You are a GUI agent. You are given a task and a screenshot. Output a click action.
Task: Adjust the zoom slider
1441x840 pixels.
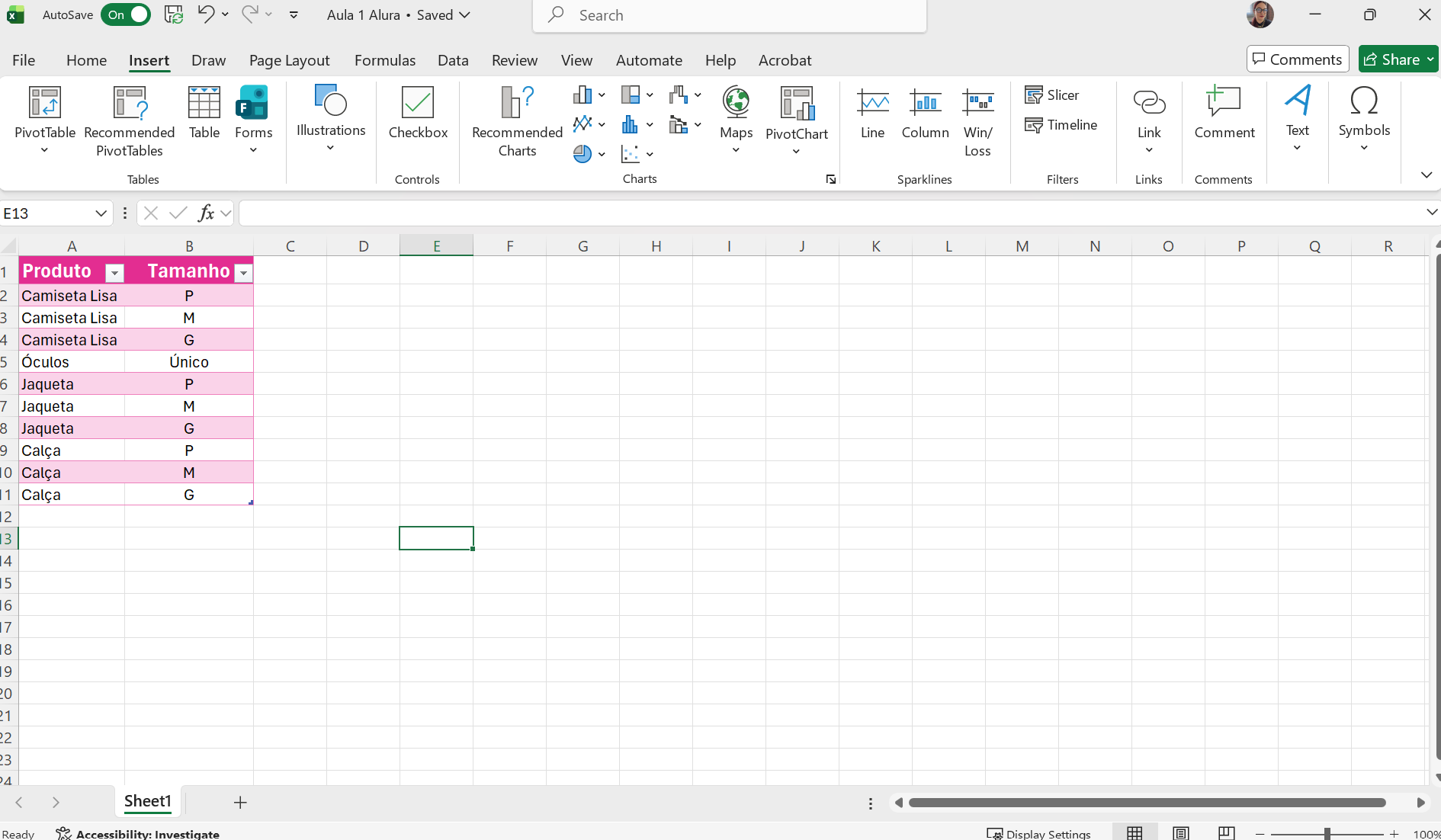pos(1327,833)
